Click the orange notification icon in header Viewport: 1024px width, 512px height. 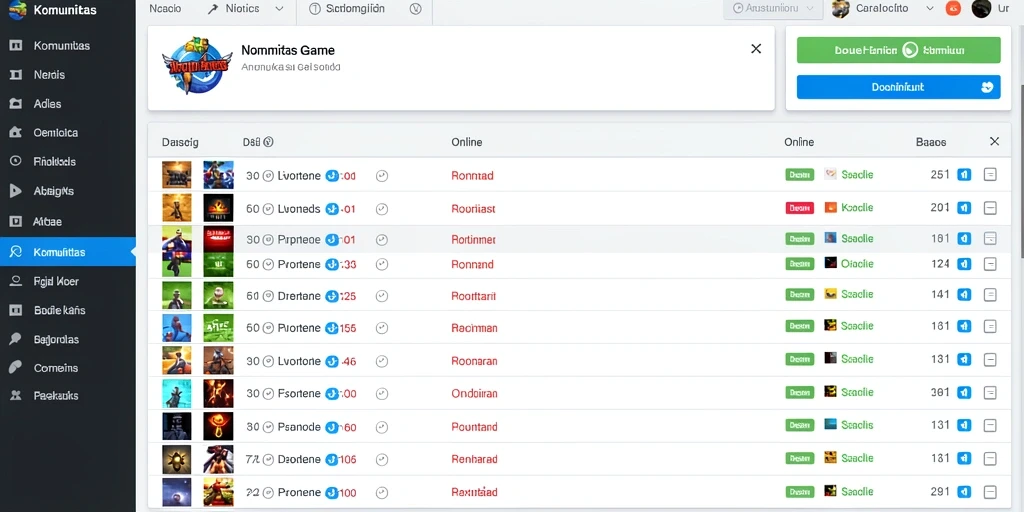[x=953, y=8]
